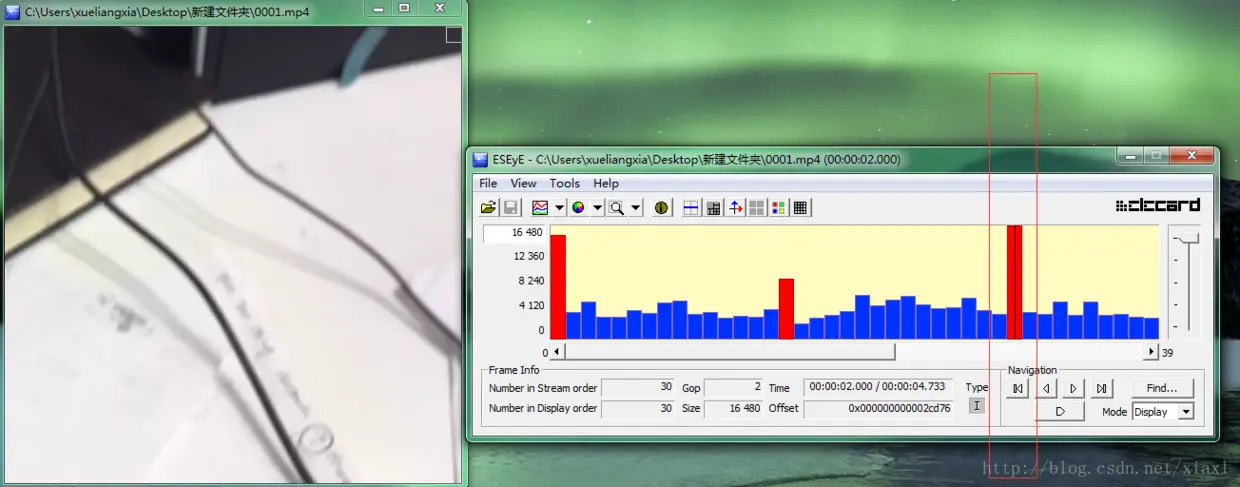Open a file with the folder toolbar icon

488,207
